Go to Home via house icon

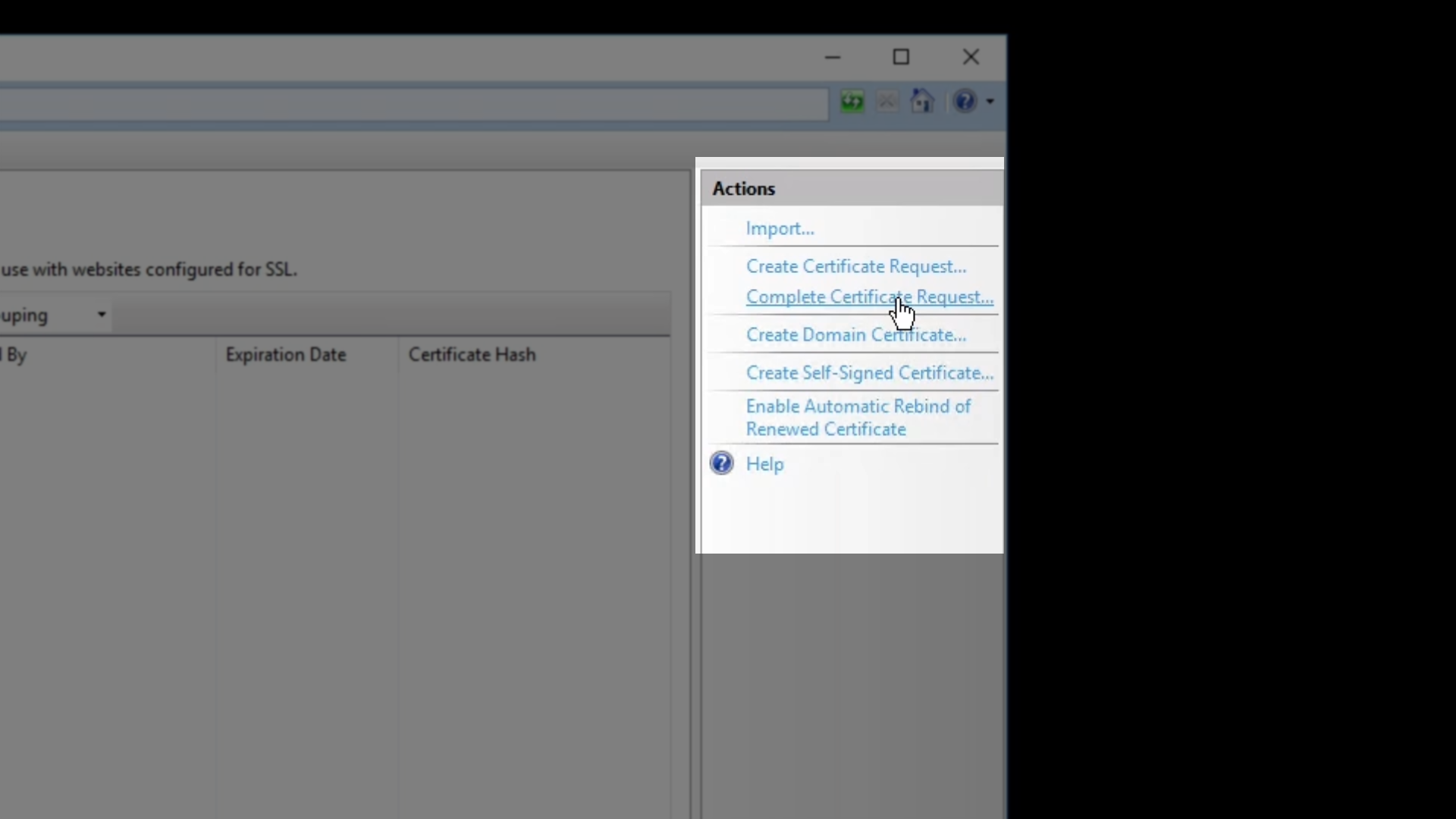coord(922,101)
